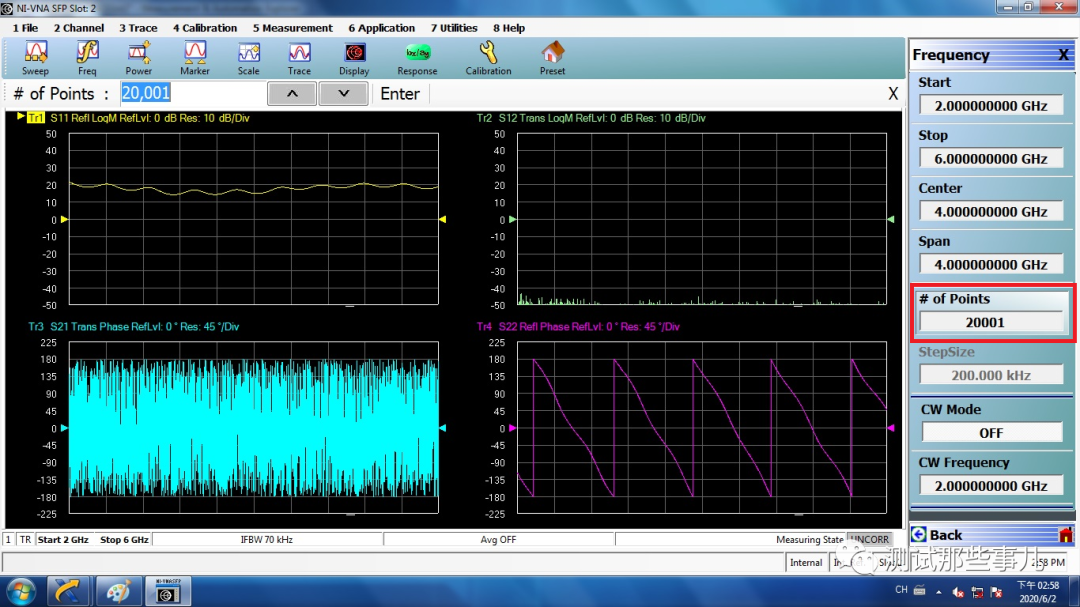The image size is (1080, 607).
Task: Open the 6 Application menu
Action: (x=382, y=28)
